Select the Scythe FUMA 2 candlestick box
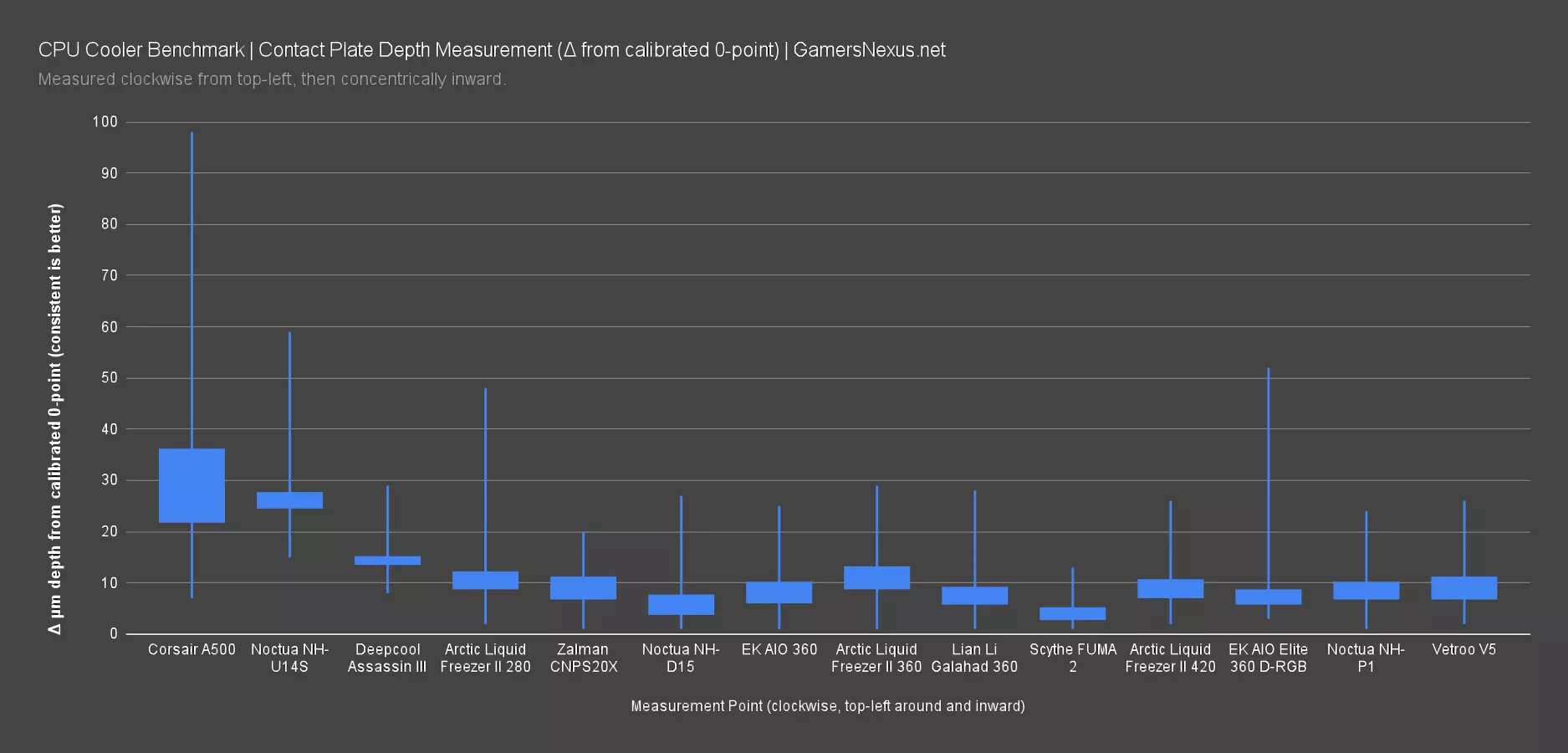 (x=1072, y=613)
